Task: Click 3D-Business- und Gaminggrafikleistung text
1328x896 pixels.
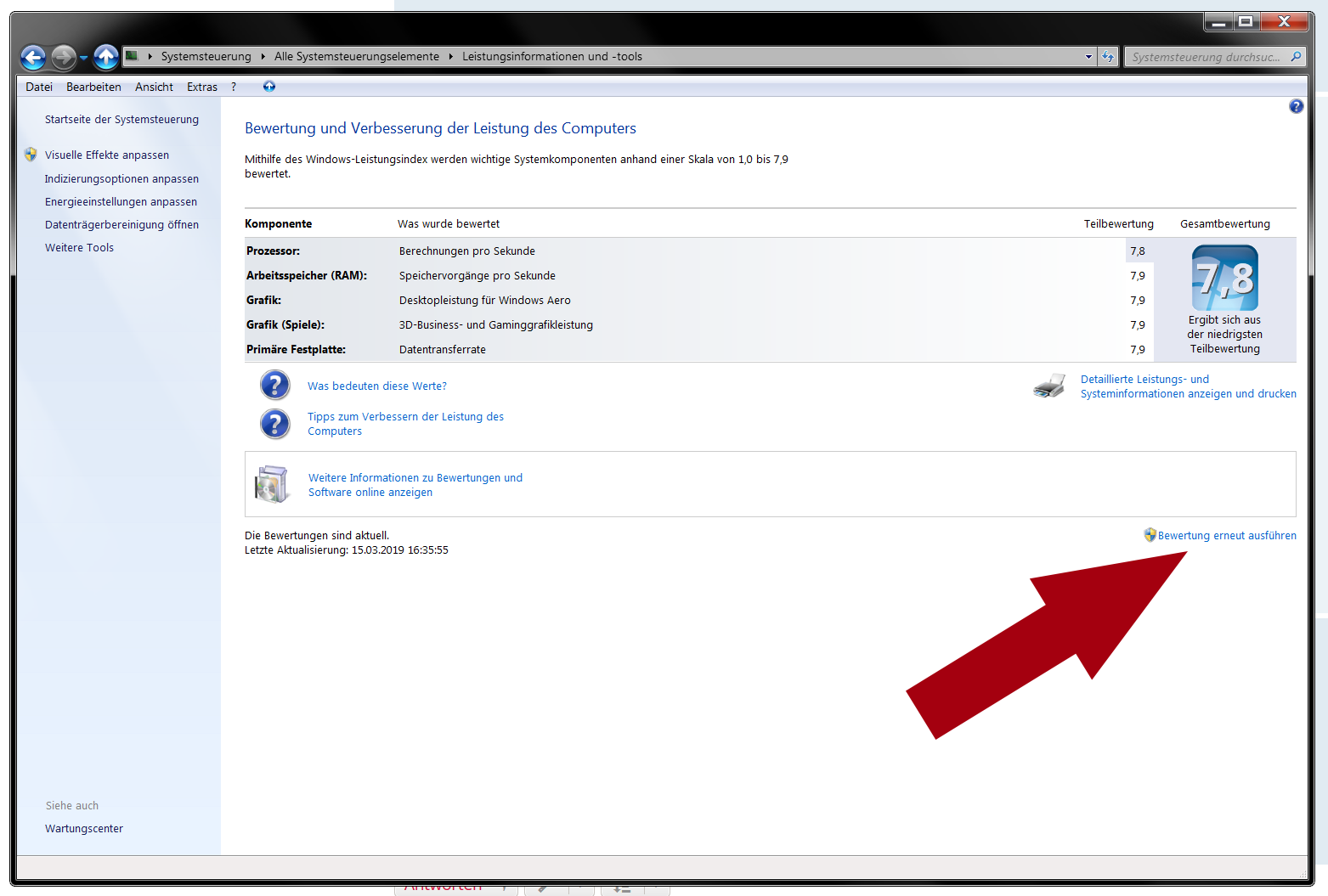Action: 496,325
